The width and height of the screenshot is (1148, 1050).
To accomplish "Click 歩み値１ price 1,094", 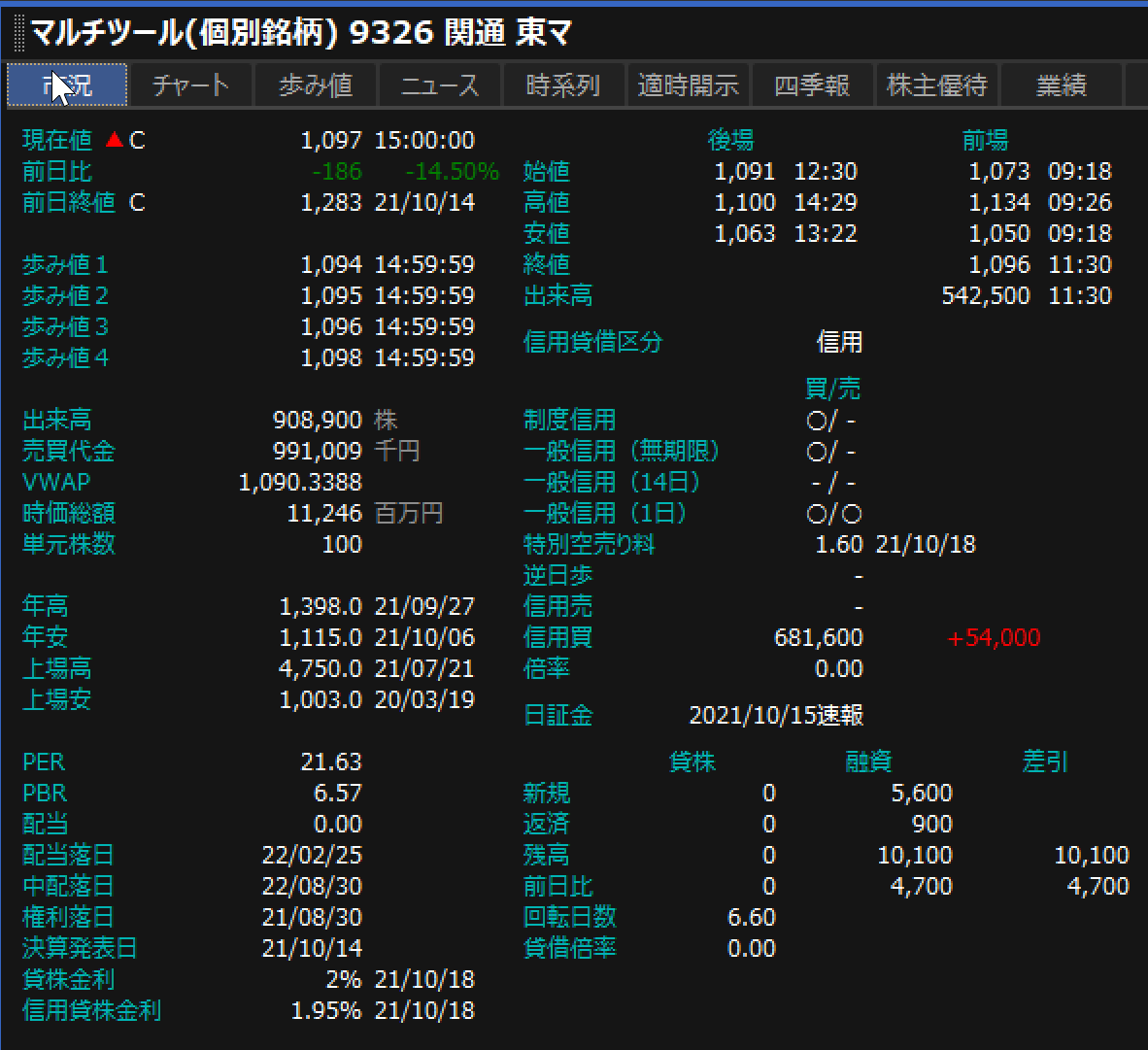I will [x=331, y=264].
